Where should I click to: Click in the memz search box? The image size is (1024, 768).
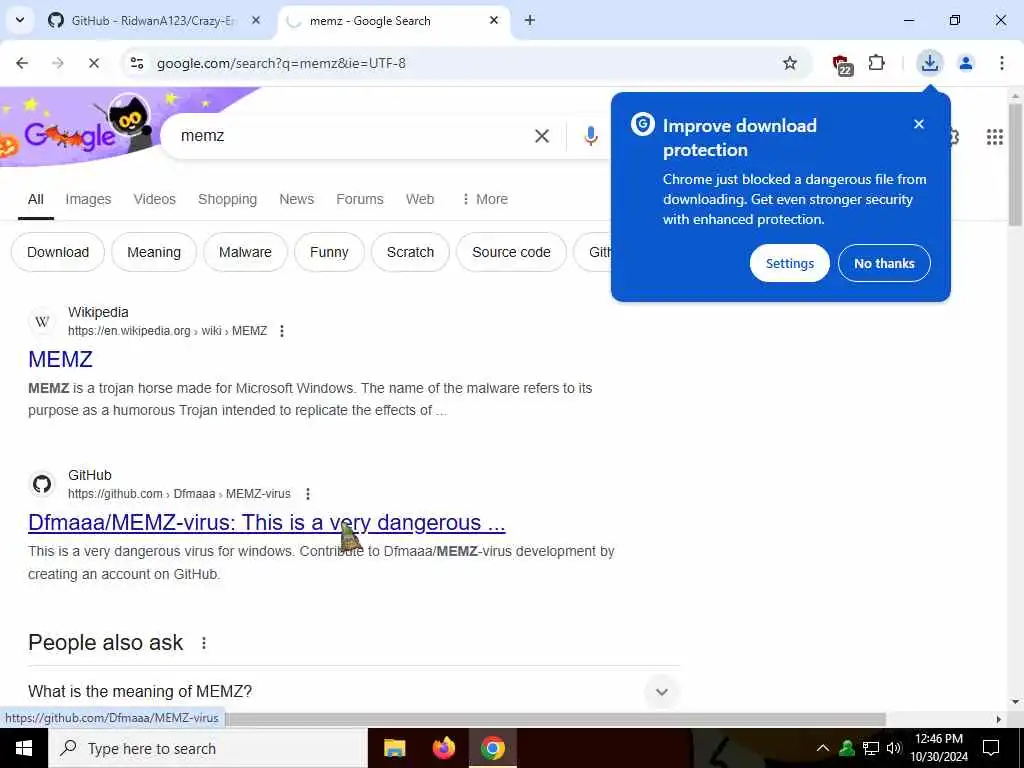pyautogui.click(x=353, y=136)
